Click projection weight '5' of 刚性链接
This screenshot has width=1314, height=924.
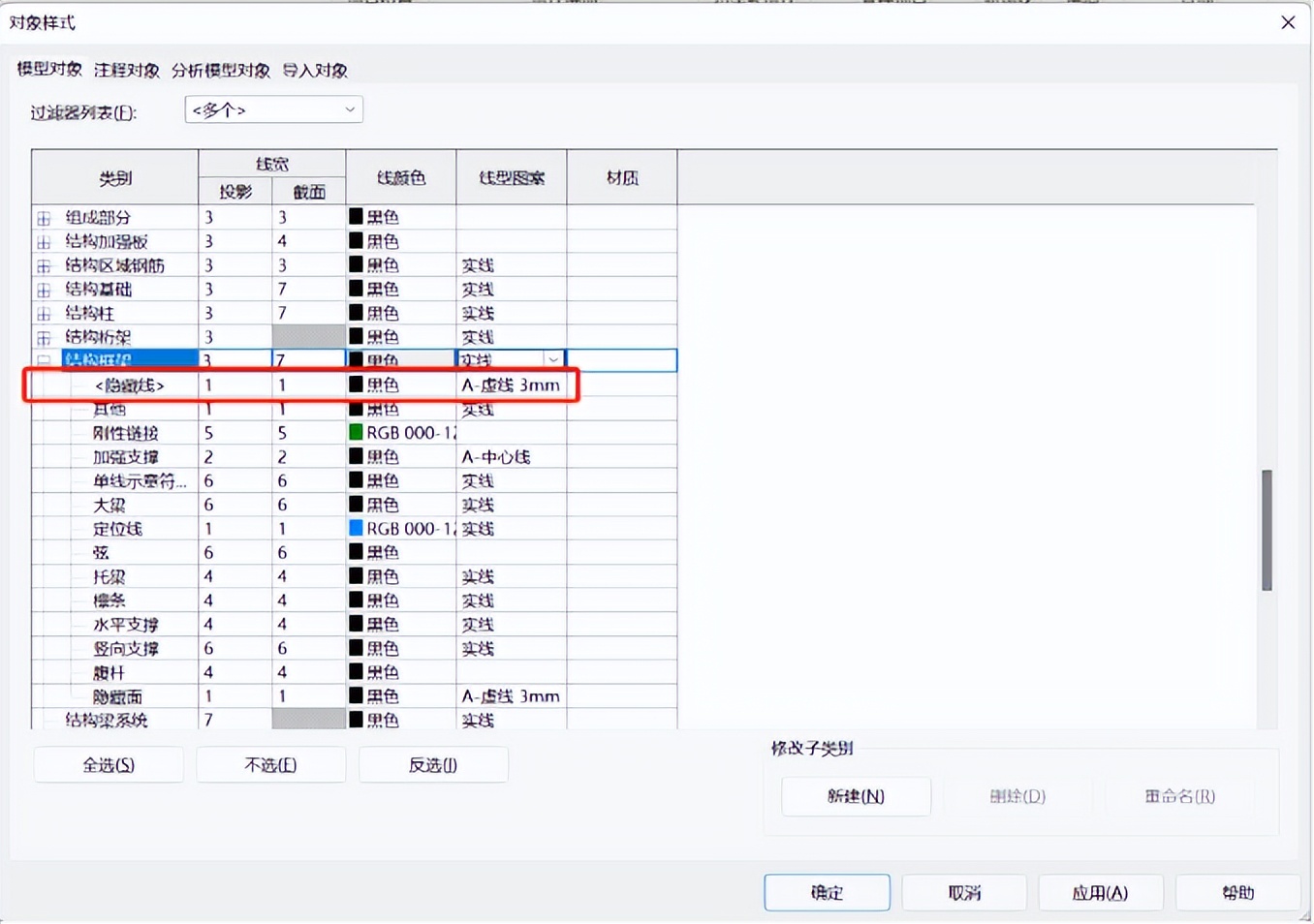click(x=235, y=433)
